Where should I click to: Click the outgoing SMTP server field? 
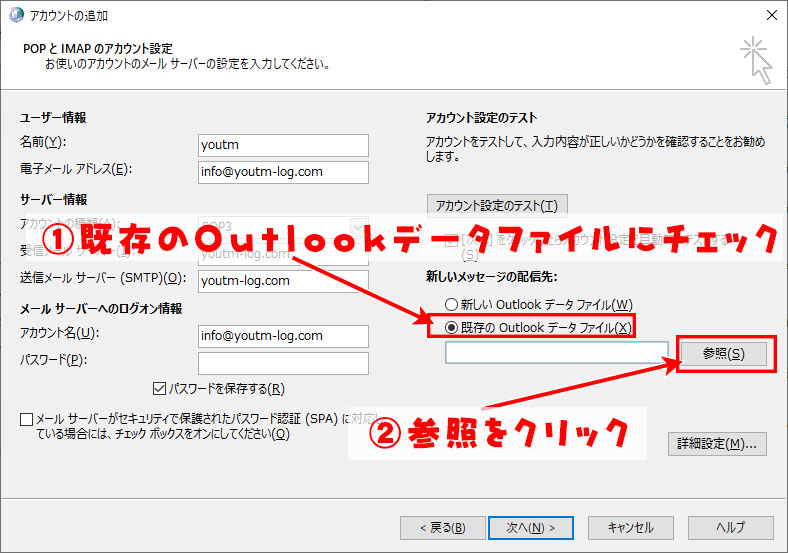point(283,281)
